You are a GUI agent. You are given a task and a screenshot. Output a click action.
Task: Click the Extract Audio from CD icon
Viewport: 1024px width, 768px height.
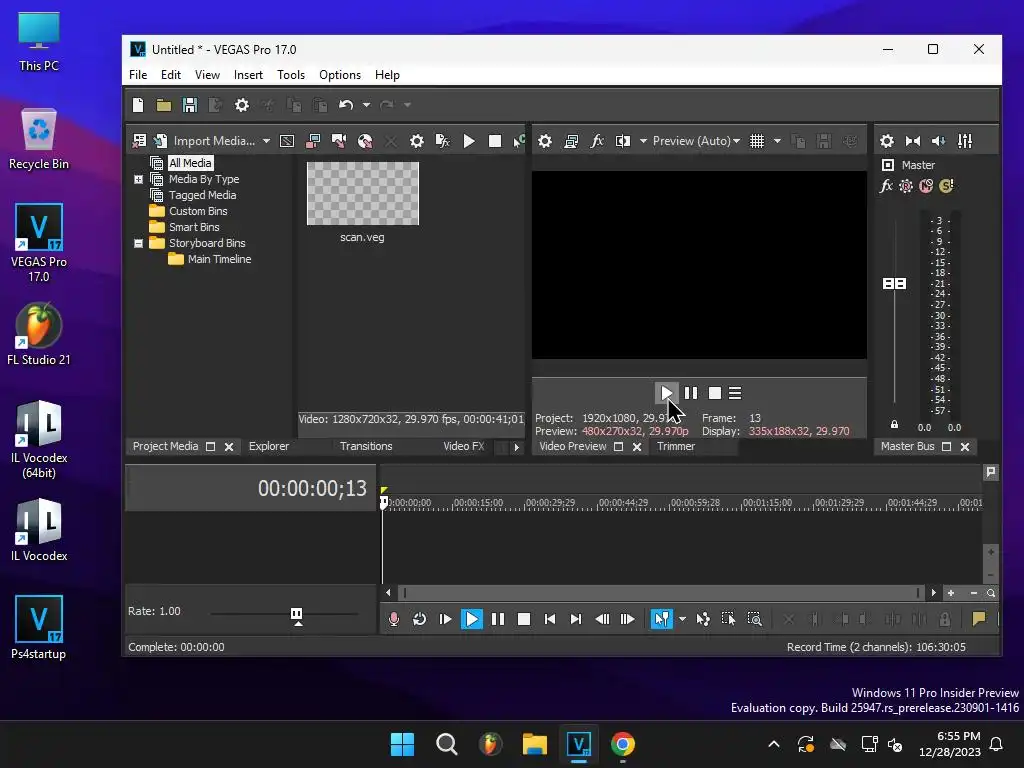click(x=365, y=141)
